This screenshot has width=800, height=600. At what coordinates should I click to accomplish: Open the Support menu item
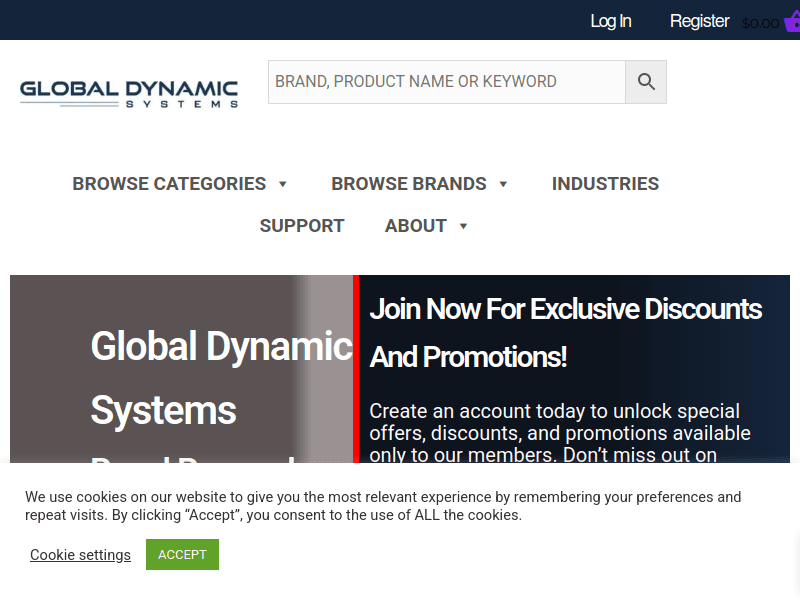[302, 226]
